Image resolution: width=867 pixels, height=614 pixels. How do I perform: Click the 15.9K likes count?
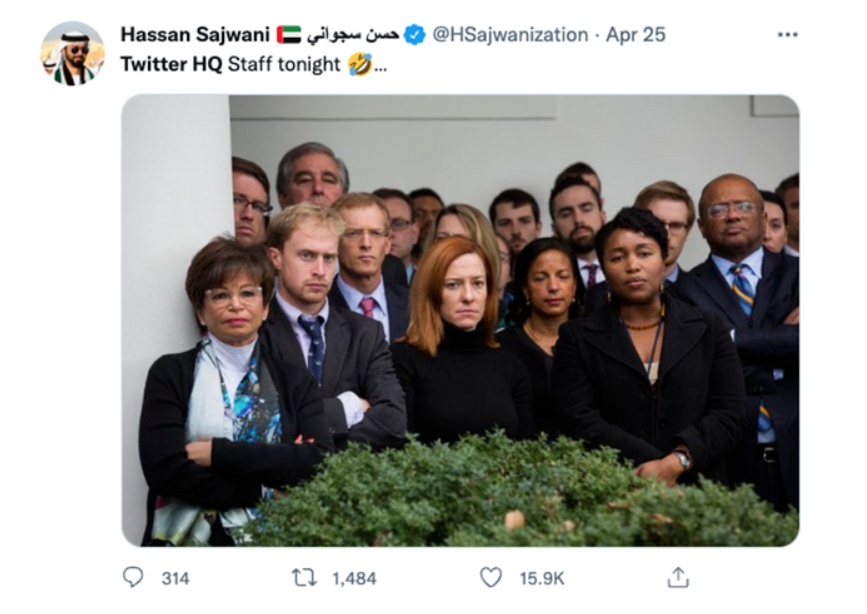541,578
